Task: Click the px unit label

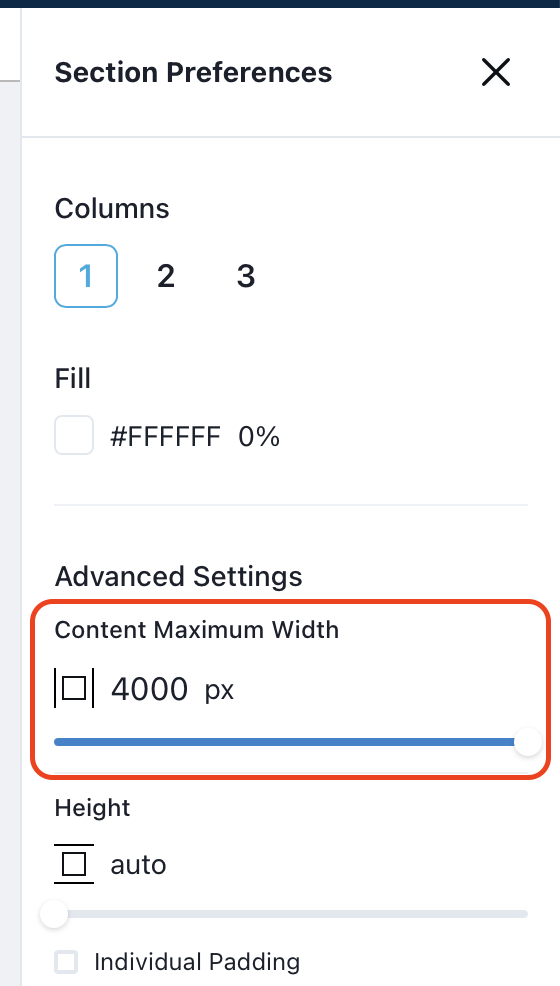Action: 219,692
